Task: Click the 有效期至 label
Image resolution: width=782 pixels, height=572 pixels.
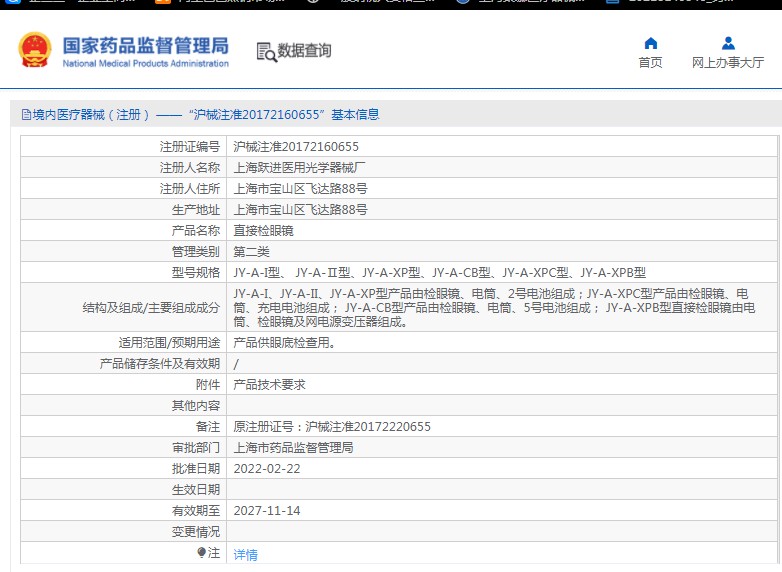Action: (196, 511)
